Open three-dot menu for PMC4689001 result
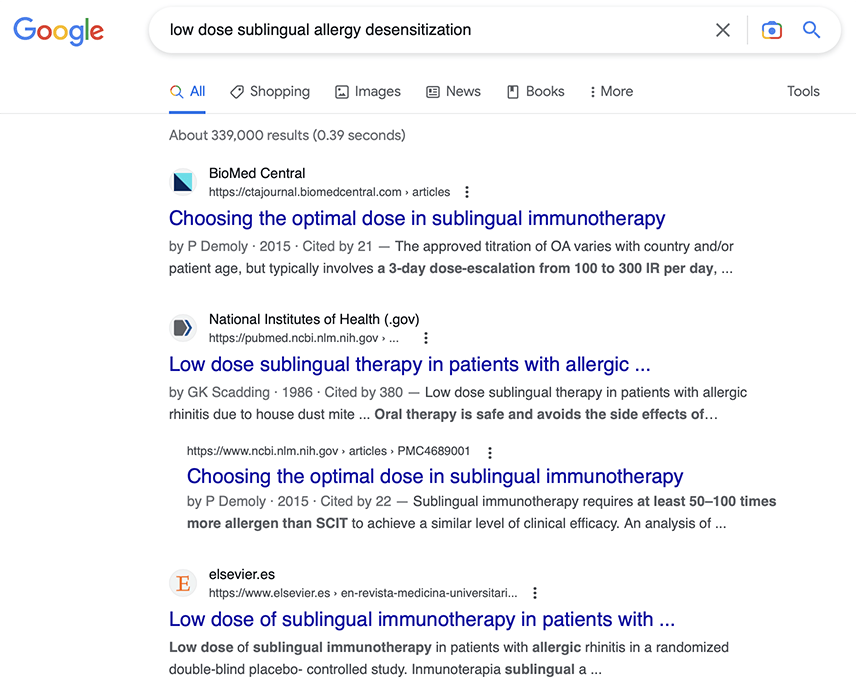The height and width of the screenshot is (692, 856). pyautogui.click(x=490, y=452)
